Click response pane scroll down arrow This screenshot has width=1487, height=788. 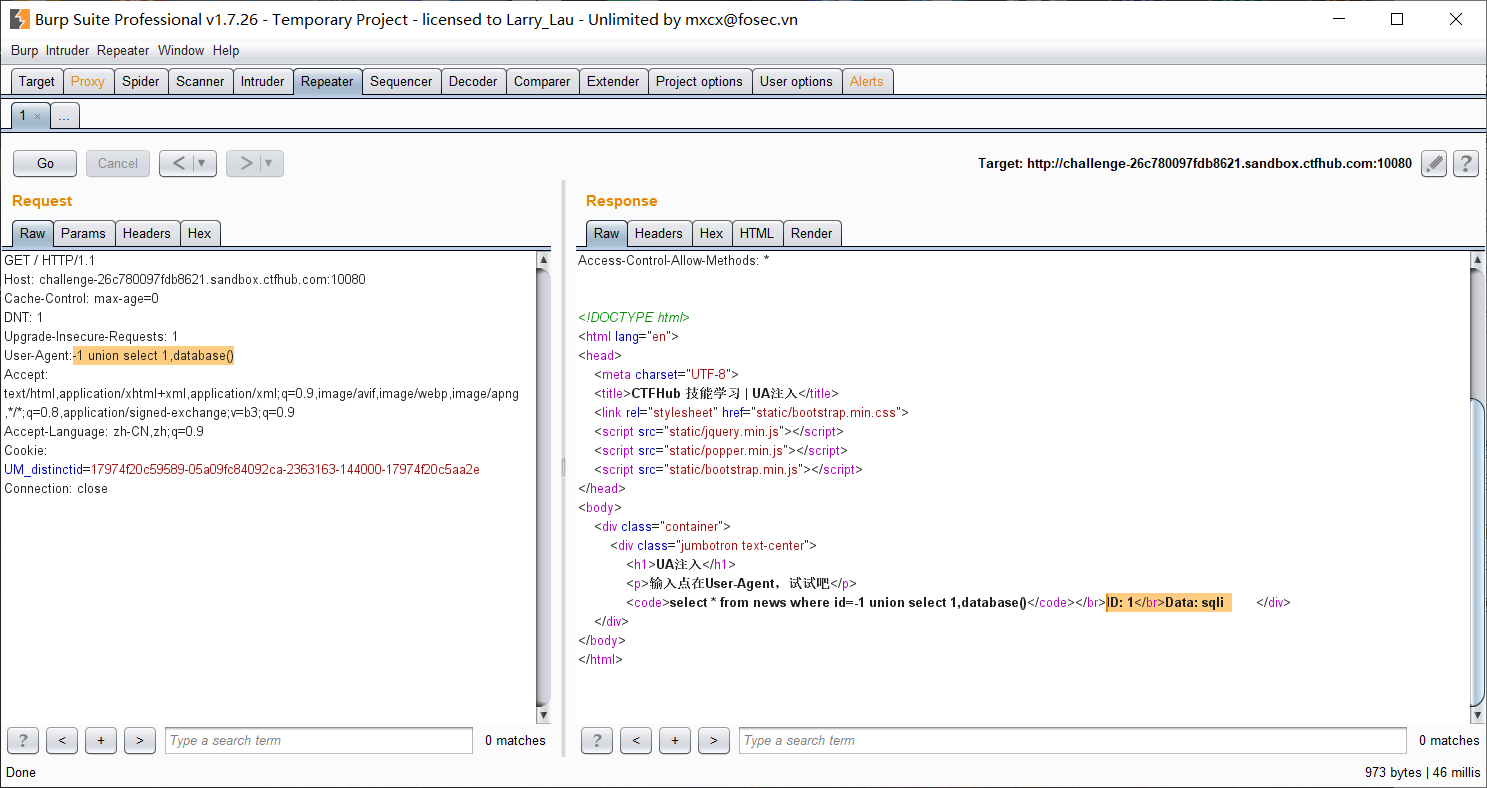pos(1477,715)
